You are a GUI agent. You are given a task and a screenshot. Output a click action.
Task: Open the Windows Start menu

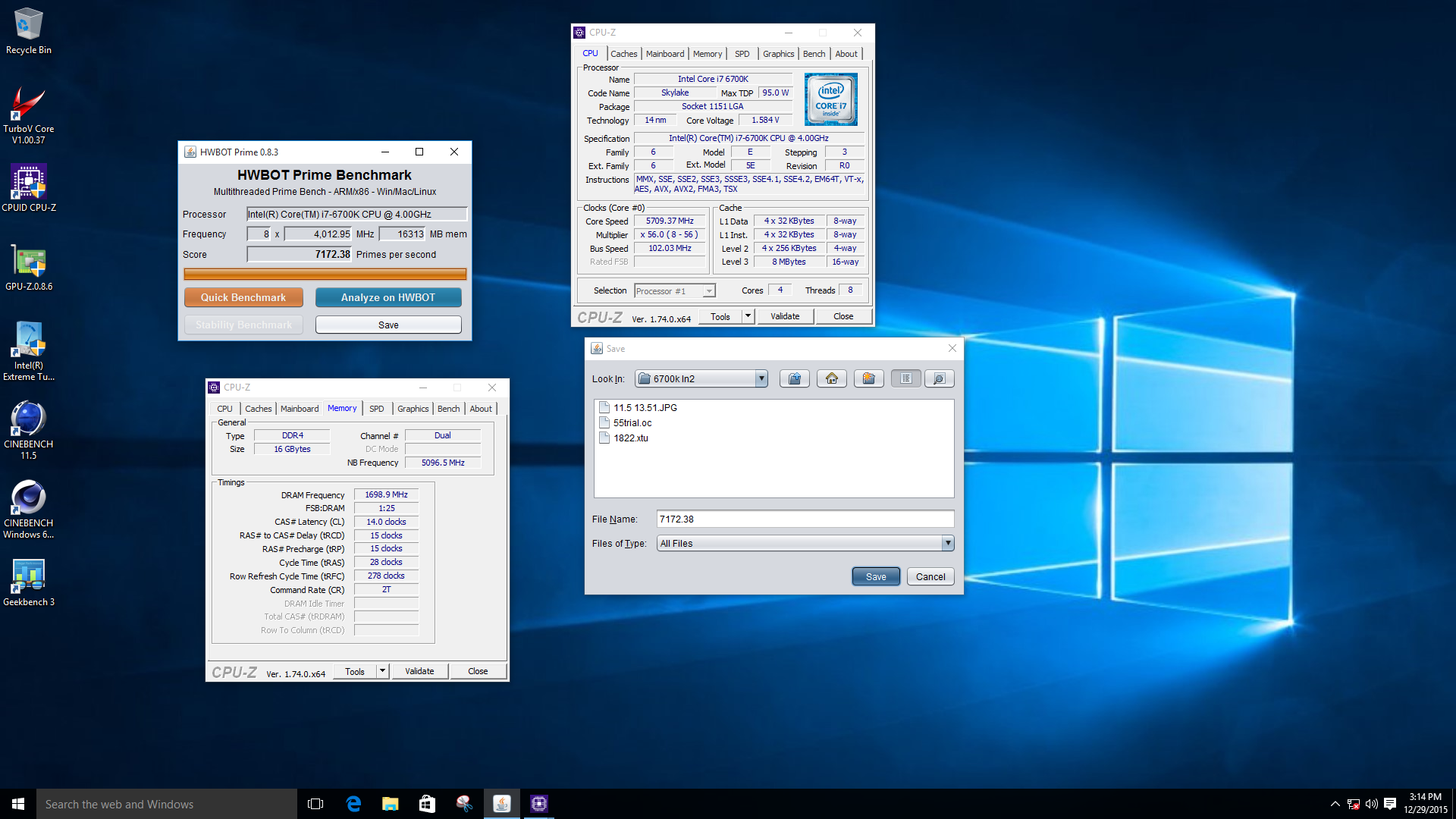(x=18, y=804)
